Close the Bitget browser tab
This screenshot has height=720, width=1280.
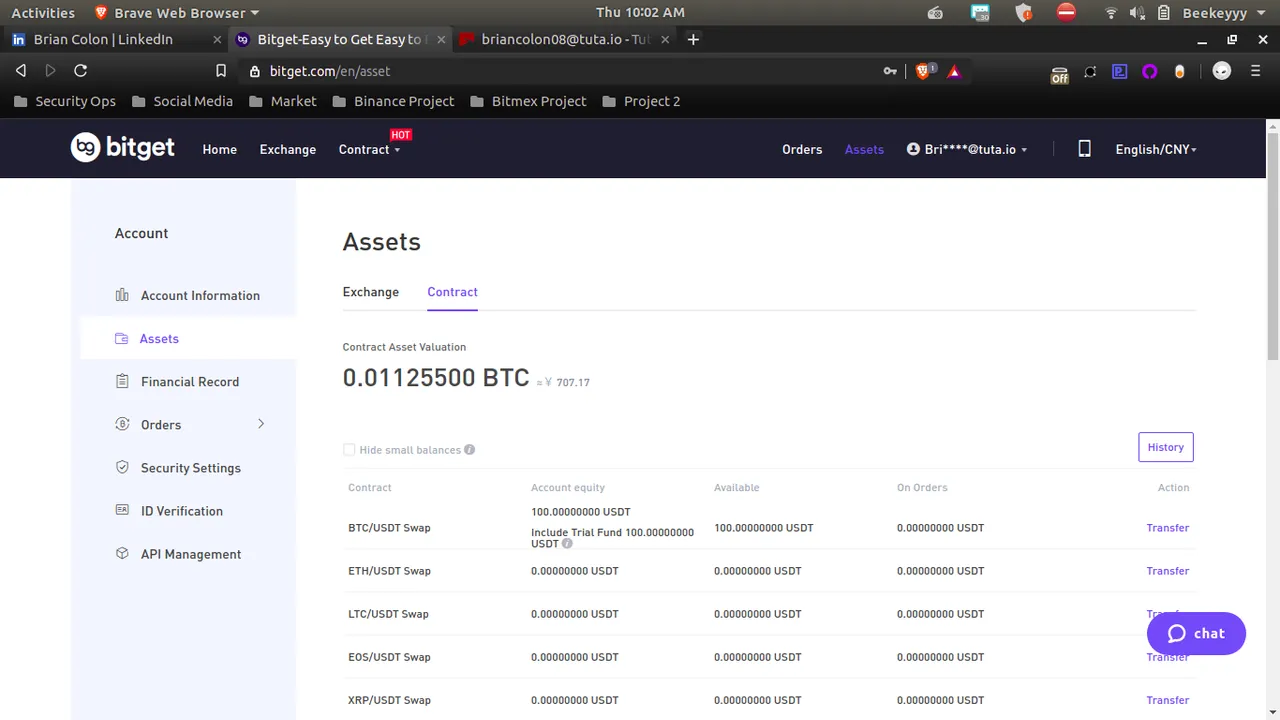pyautogui.click(x=441, y=39)
